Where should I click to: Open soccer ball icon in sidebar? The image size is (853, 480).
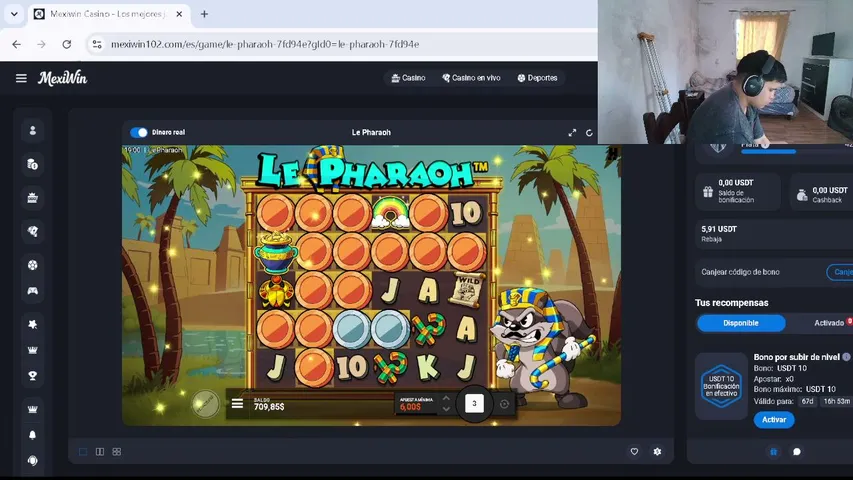[33, 265]
